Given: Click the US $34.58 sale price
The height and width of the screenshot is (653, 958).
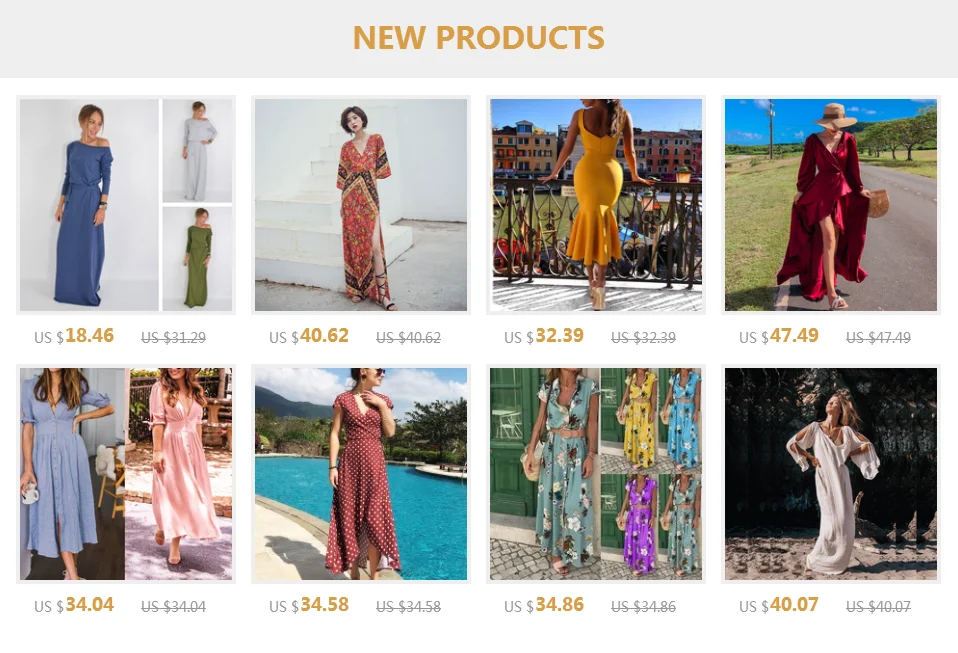Looking at the screenshot, I should 309,605.
